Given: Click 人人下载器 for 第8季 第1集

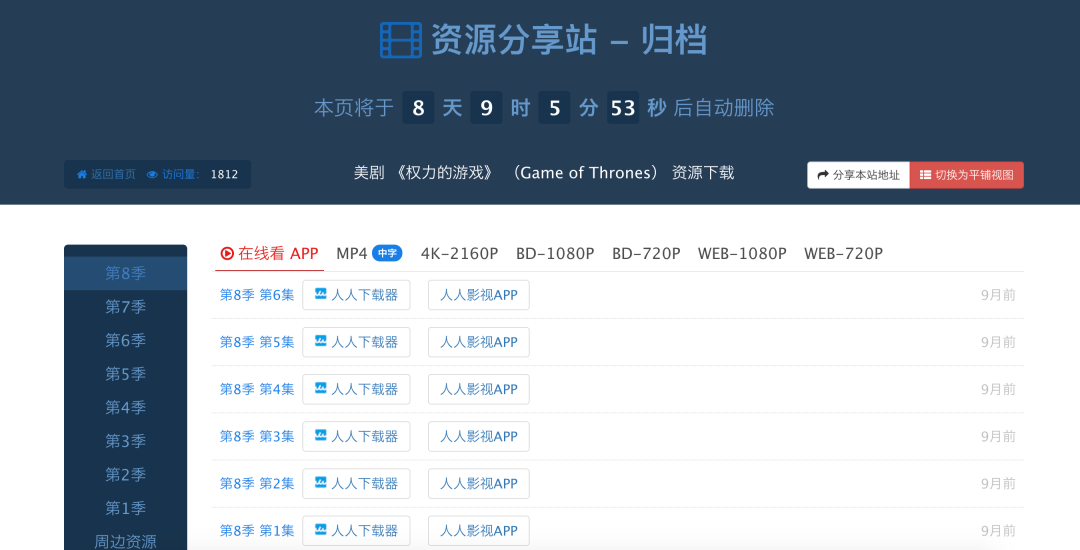Looking at the screenshot, I should click(x=356, y=531).
